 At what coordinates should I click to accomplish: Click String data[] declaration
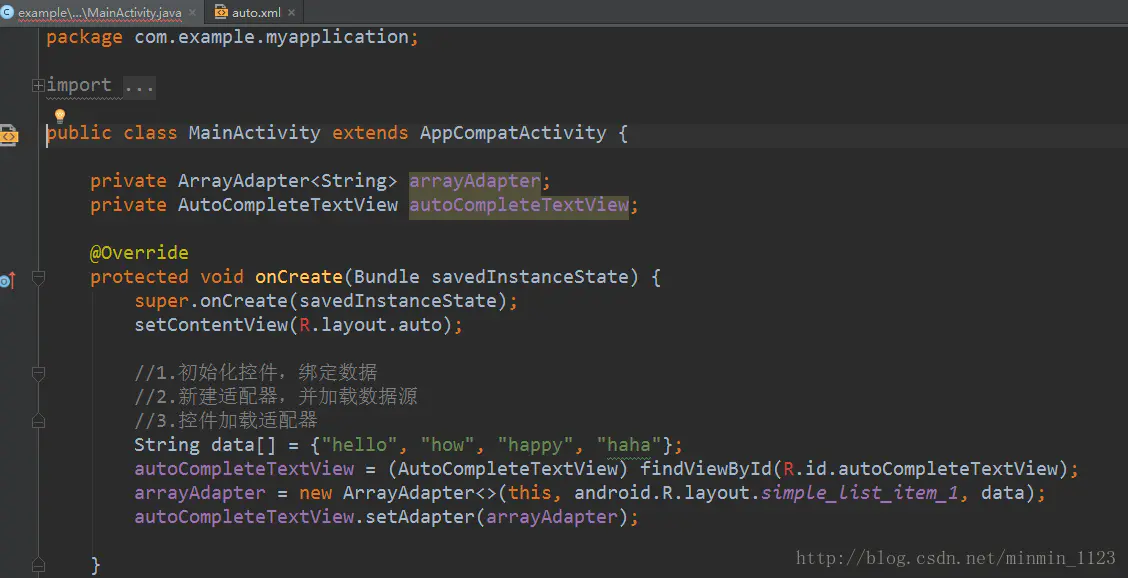pos(205,445)
